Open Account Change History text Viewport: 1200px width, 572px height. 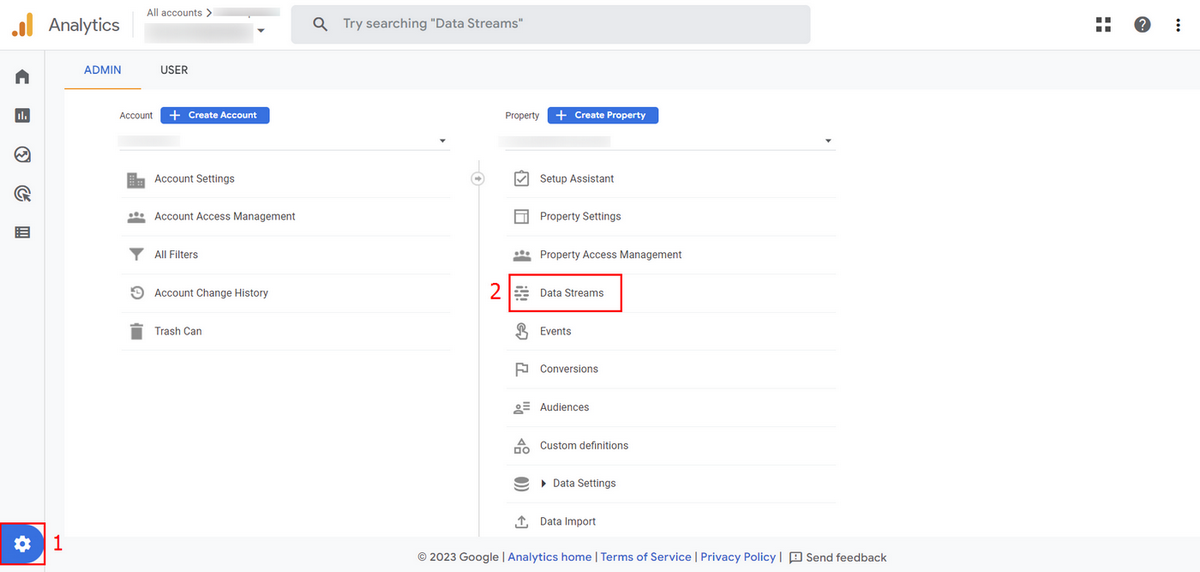211,293
